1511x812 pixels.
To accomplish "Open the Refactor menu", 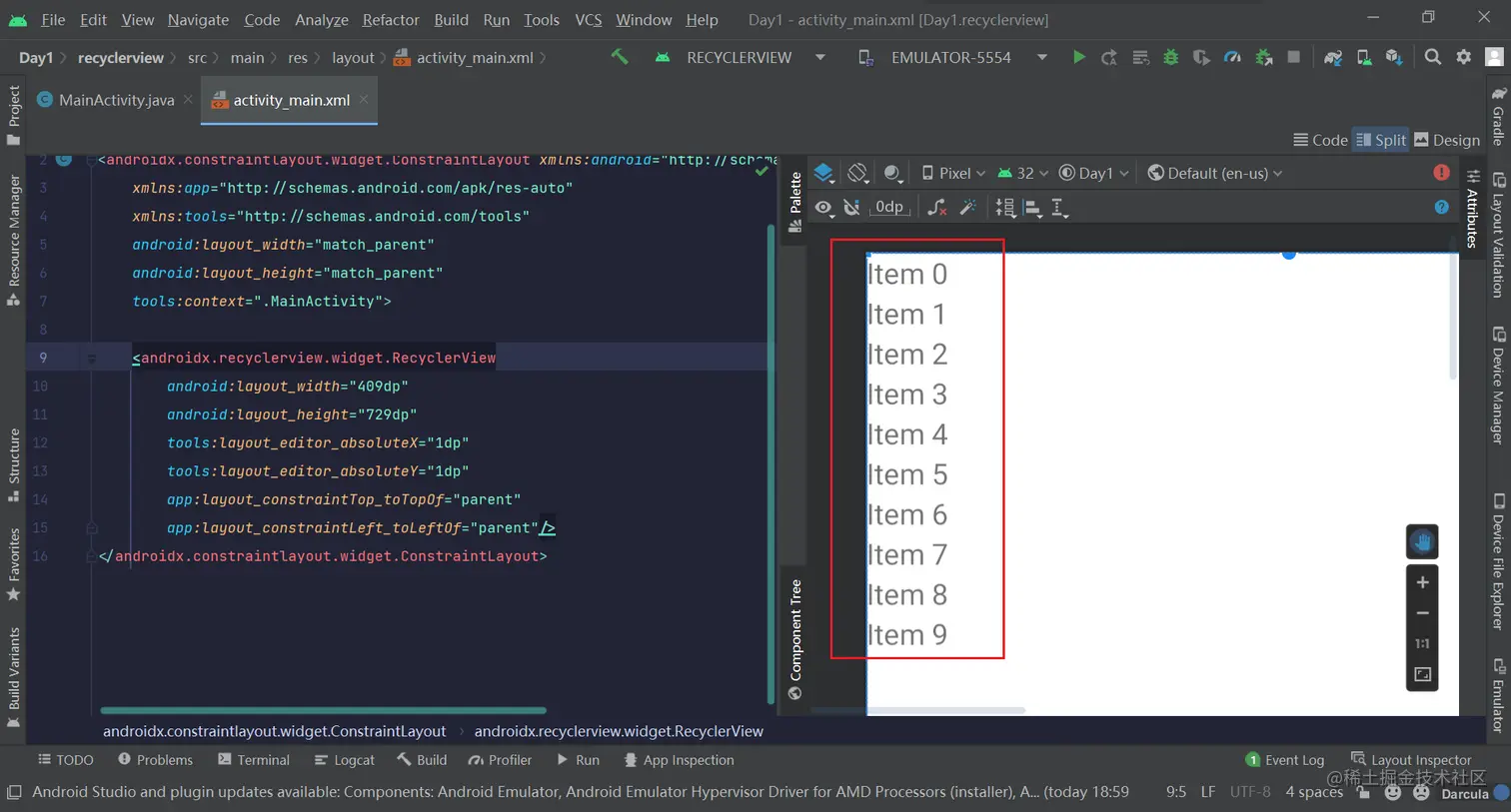I will coord(391,19).
